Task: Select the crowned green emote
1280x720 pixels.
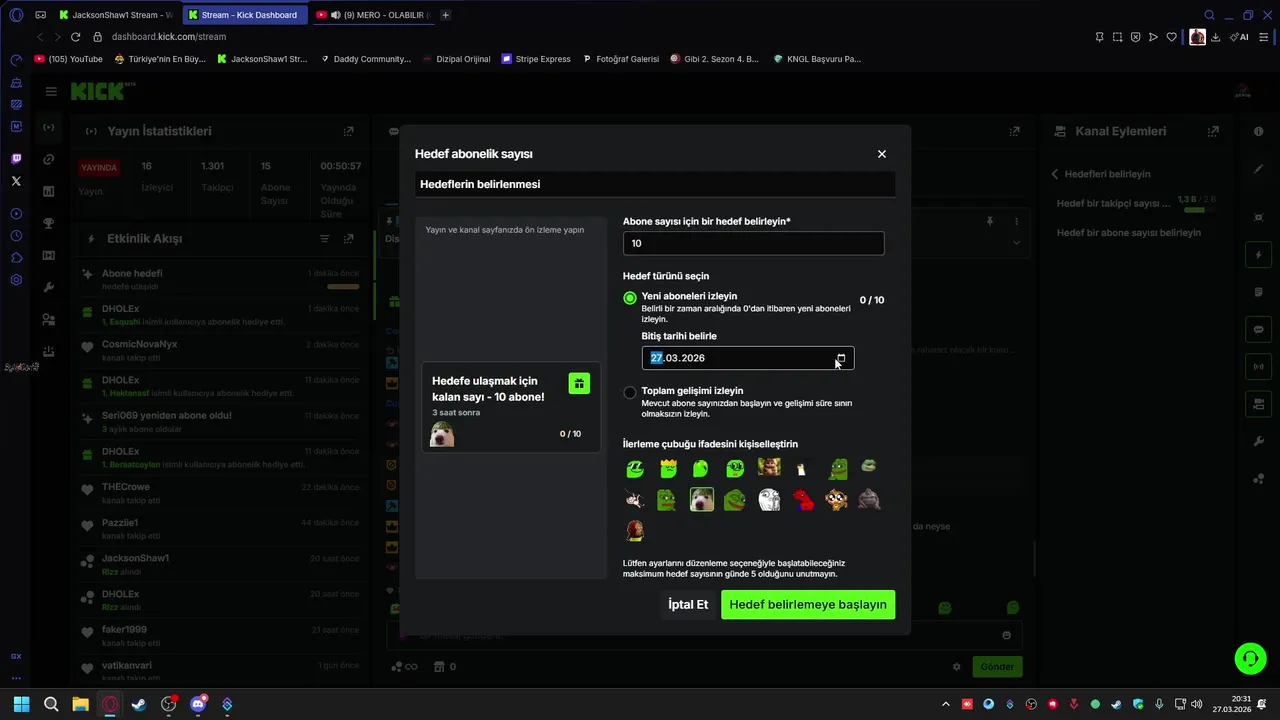Action: [x=668, y=468]
